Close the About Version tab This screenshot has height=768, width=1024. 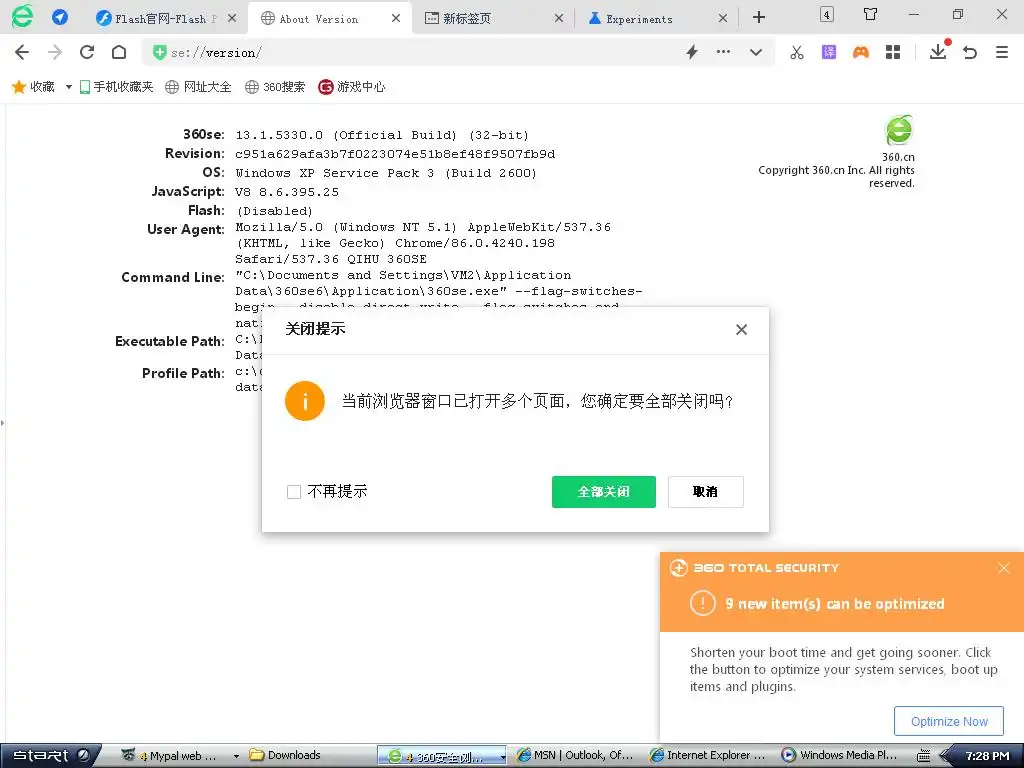[396, 18]
